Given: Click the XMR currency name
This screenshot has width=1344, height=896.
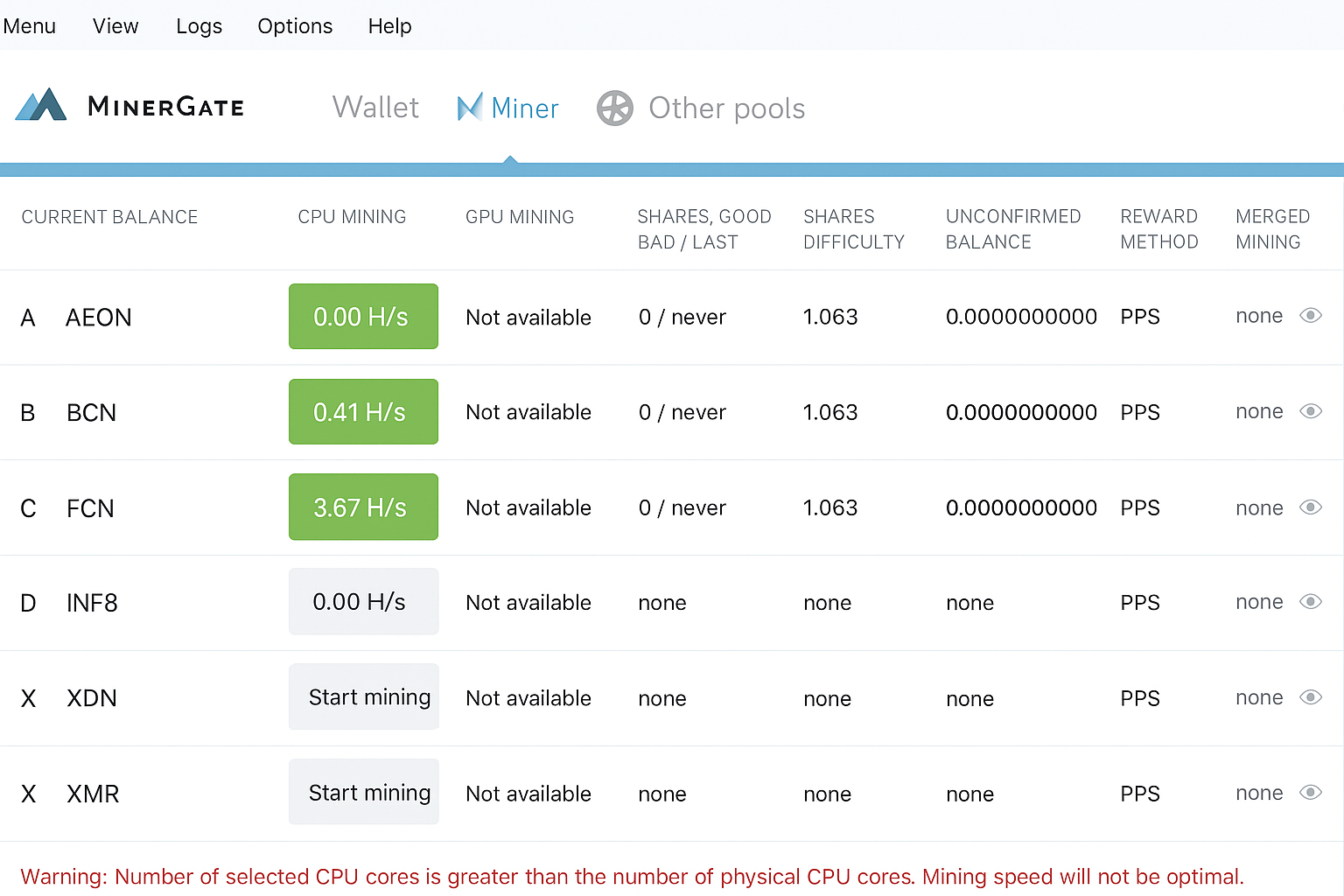Looking at the screenshot, I should click(x=93, y=794).
